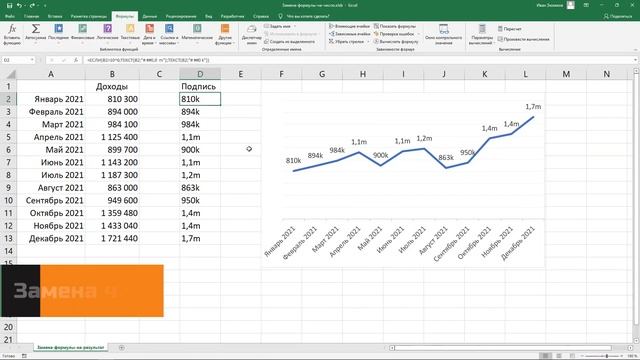Open Math and Trig functions icon
640x360 pixels.
tap(197, 29)
